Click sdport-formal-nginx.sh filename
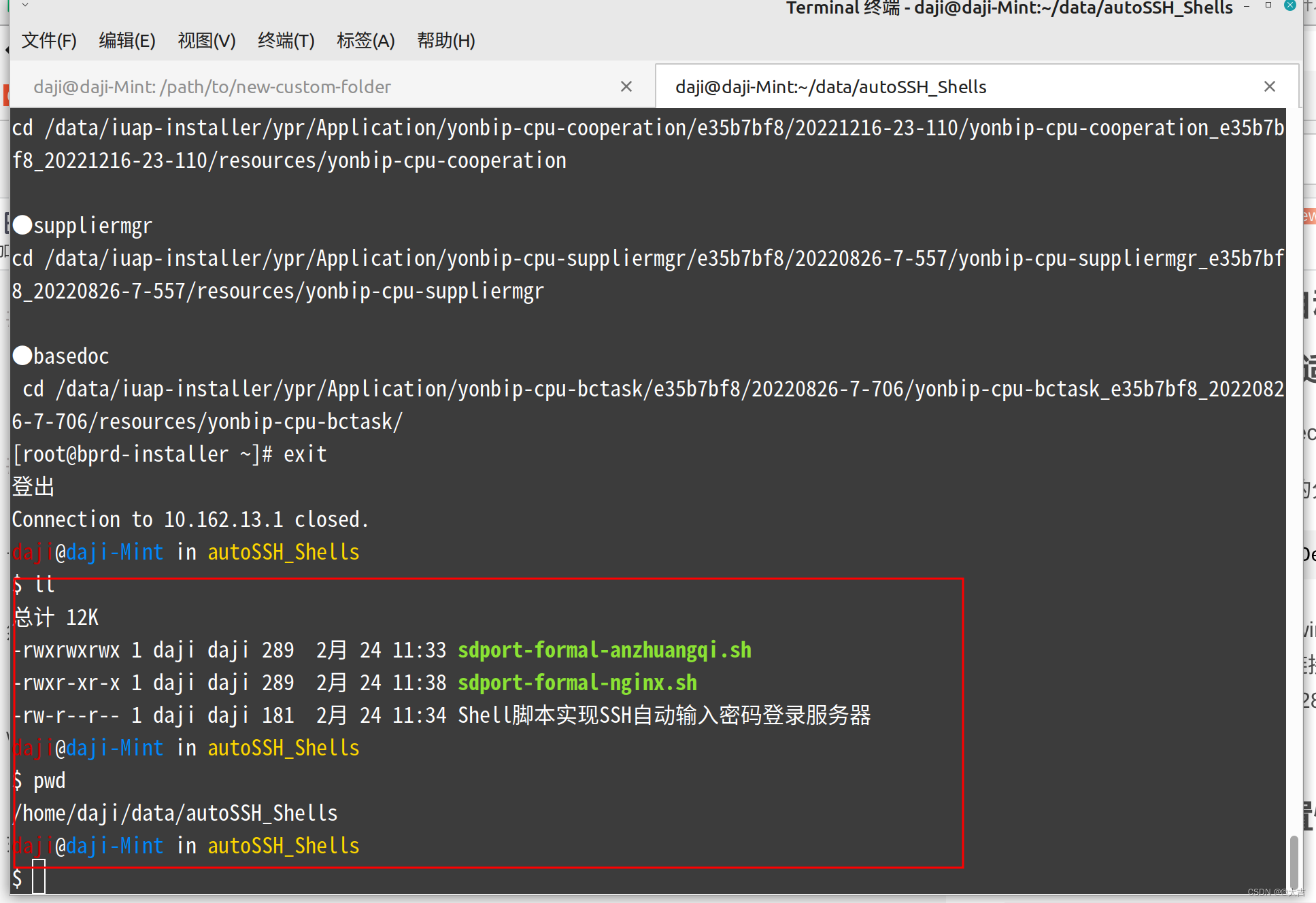The image size is (1316, 903). (x=577, y=683)
